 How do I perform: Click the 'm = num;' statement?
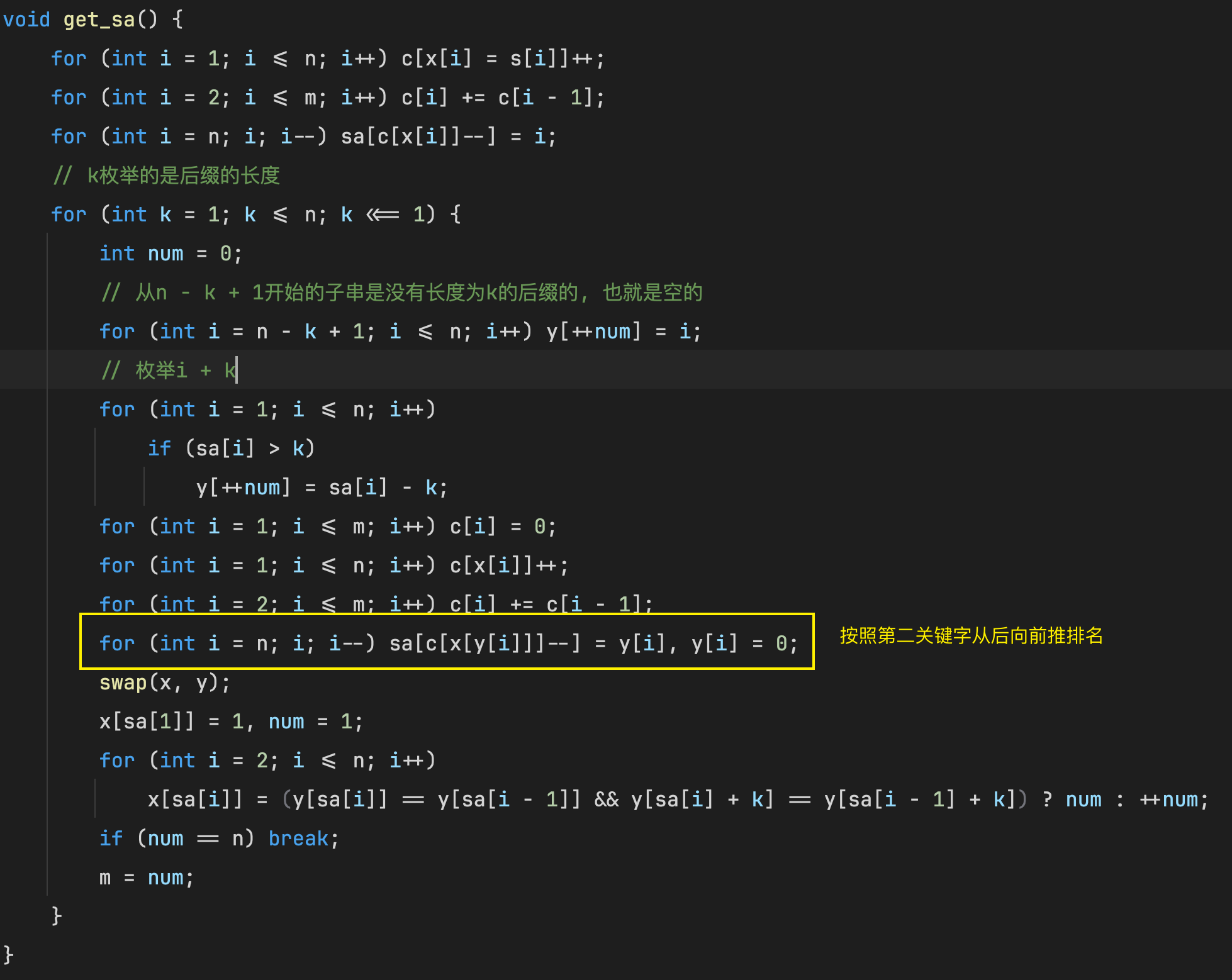pos(146,877)
